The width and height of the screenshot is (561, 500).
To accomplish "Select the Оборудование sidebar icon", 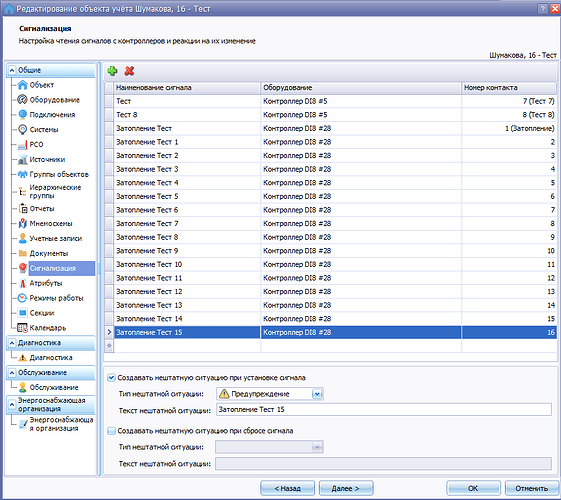I will point(23,99).
